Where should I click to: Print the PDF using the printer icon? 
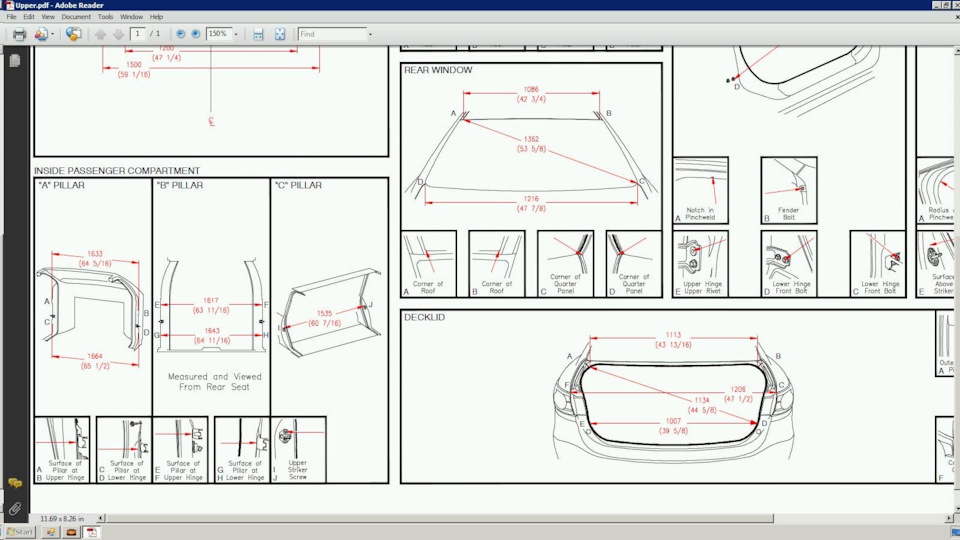tap(19, 34)
